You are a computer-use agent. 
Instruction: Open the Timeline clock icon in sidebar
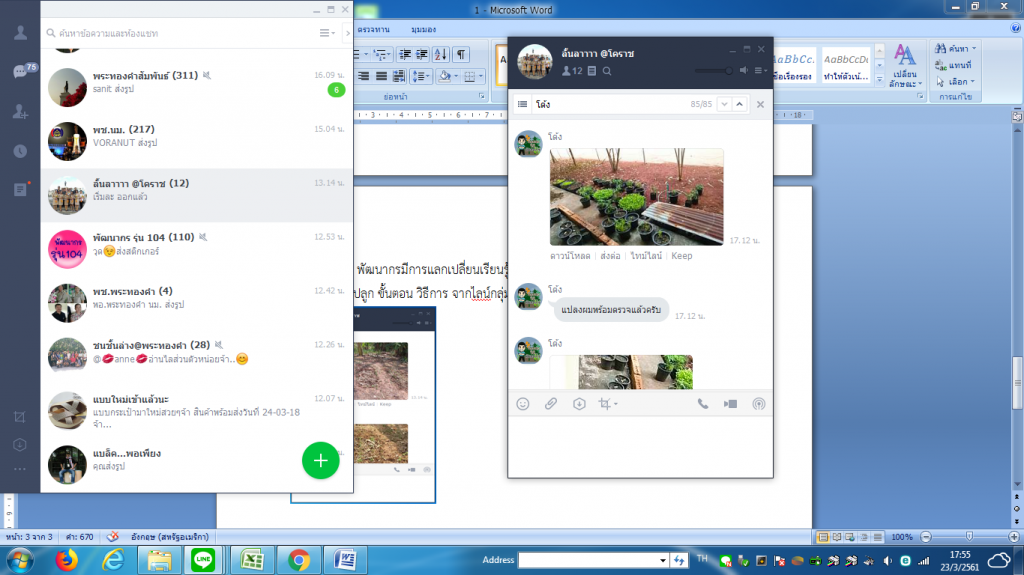click(20, 151)
